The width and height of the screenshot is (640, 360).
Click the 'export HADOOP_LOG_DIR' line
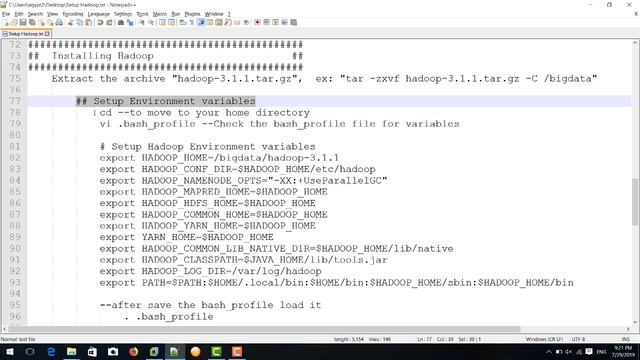point(211,271)
